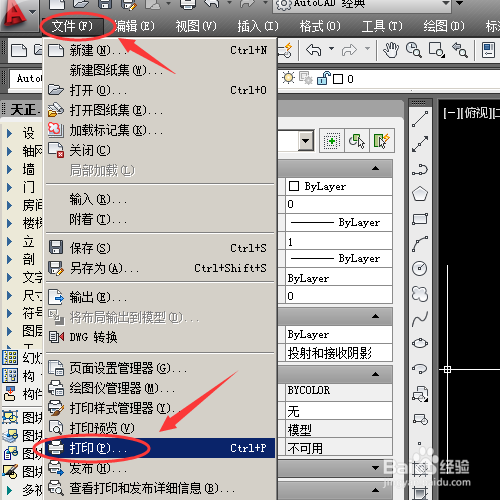Select the Polygon draw tool
Viewport: 500px width, 500px height.
click(420, 194)
